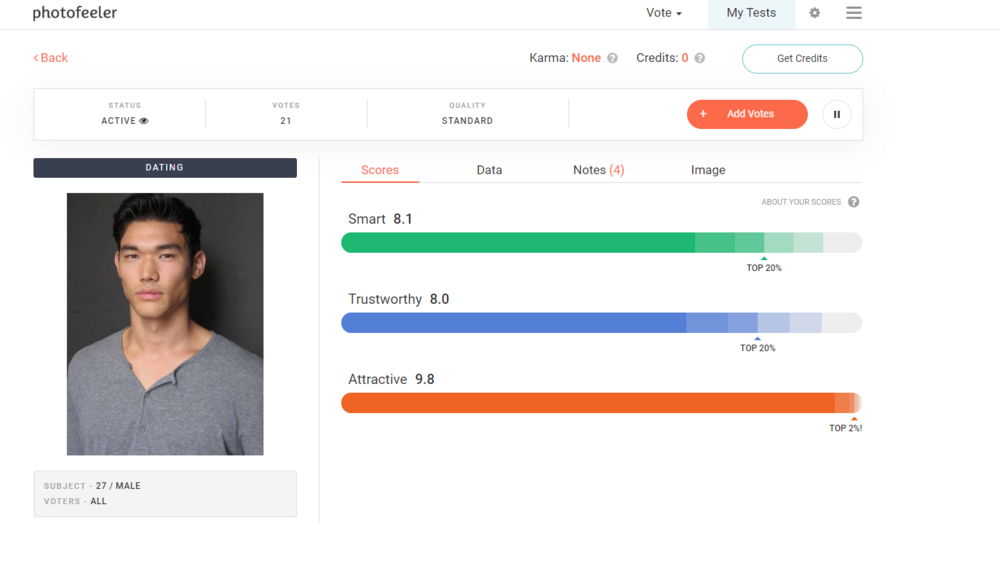Click the blue Trustworthy score bar
The image size is (1000, 569).
coord(601,323)
